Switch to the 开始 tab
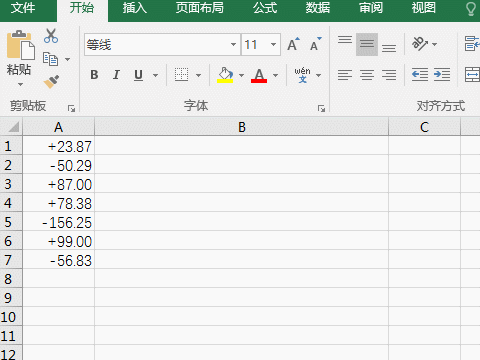The width and height of the screenshot is (480, 360). click(x=82, y=8)
